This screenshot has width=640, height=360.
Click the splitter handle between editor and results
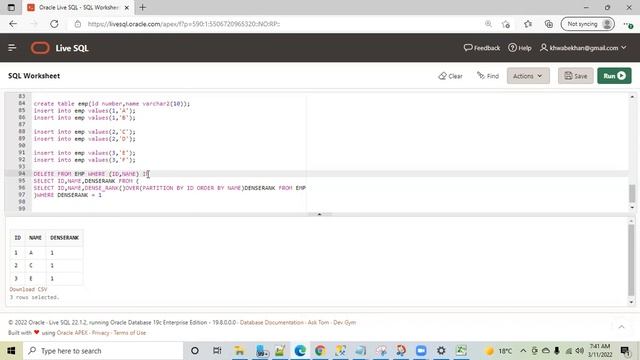click(x=320, y=214)
